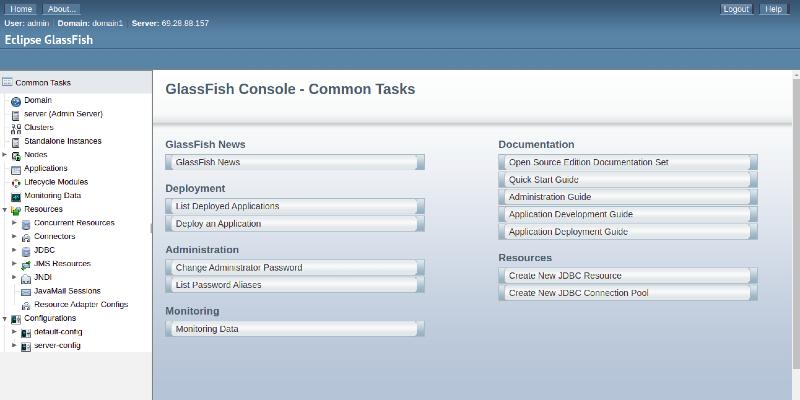Click the Logout button
The height and width of the screenshot is (400, 800).
(737, 9)
